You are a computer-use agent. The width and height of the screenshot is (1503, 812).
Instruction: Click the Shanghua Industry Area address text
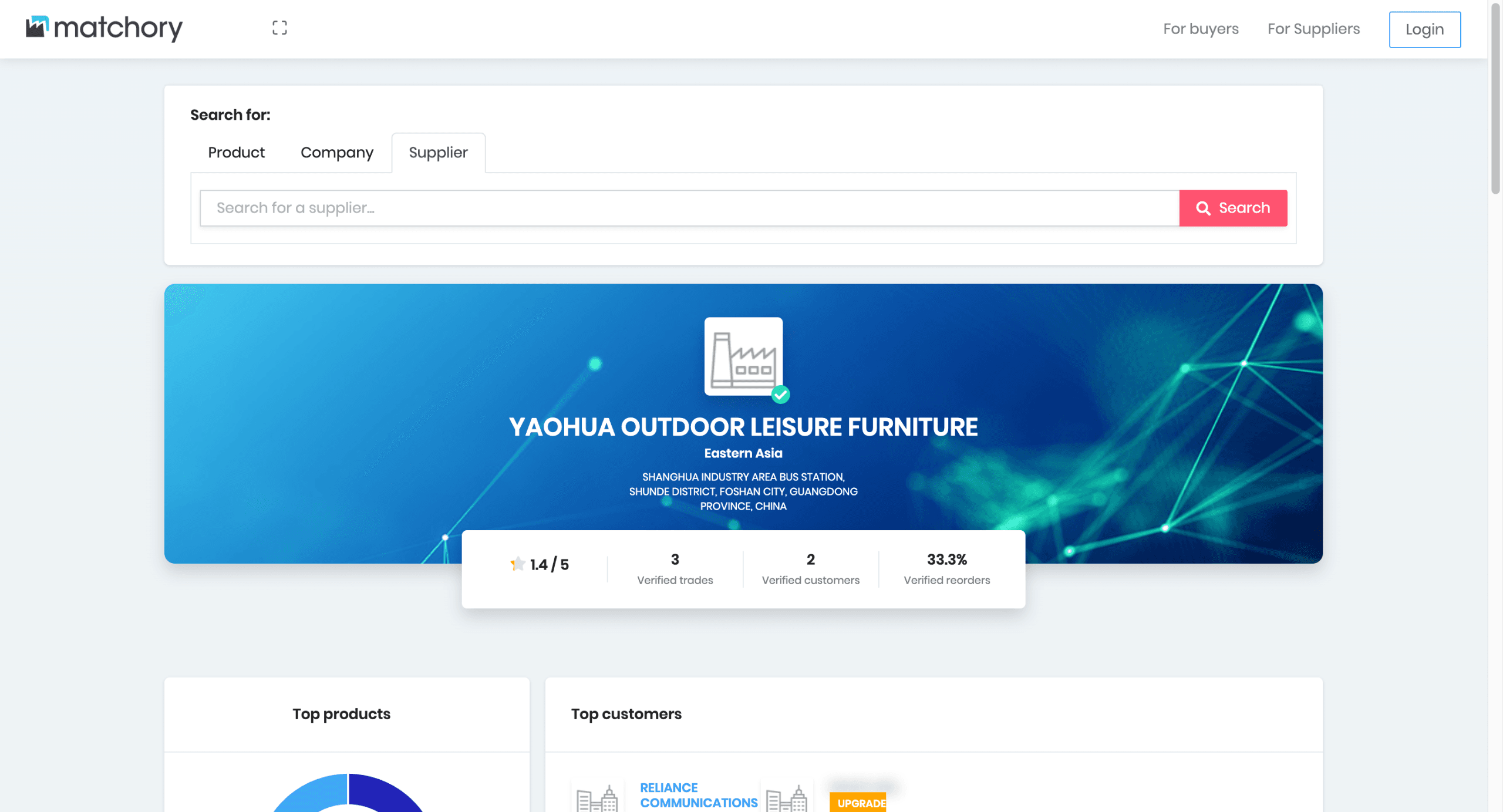[743, 491]
